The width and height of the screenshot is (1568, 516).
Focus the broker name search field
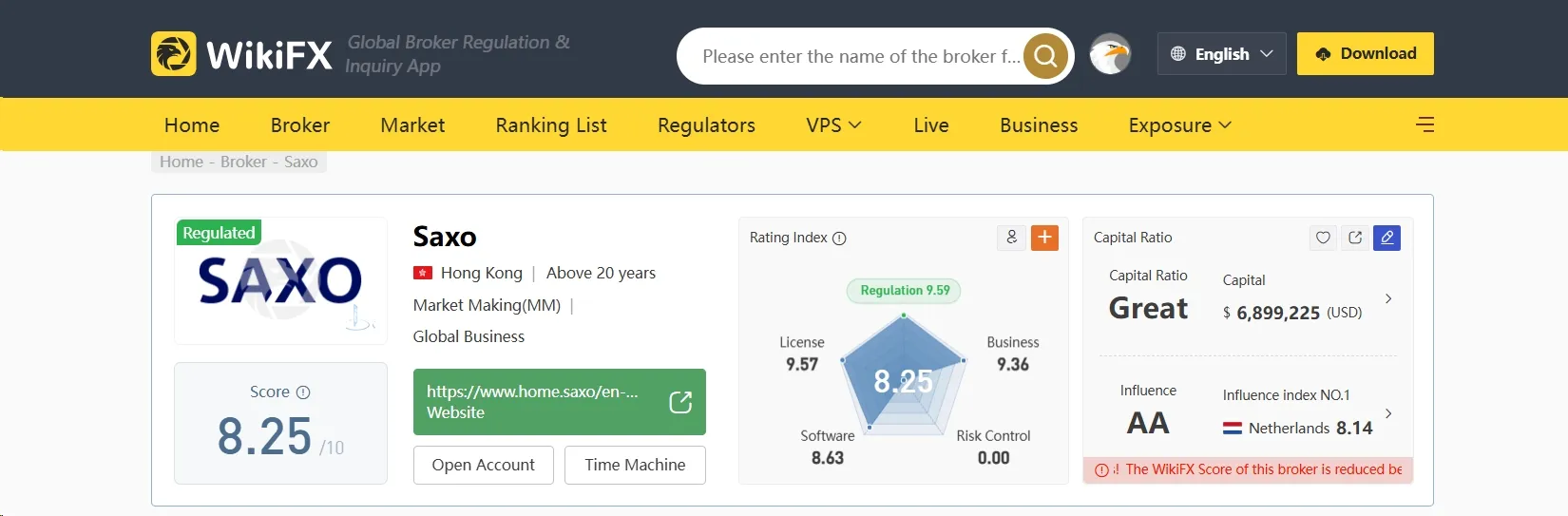pyautogui.click(x=860, y=56)
